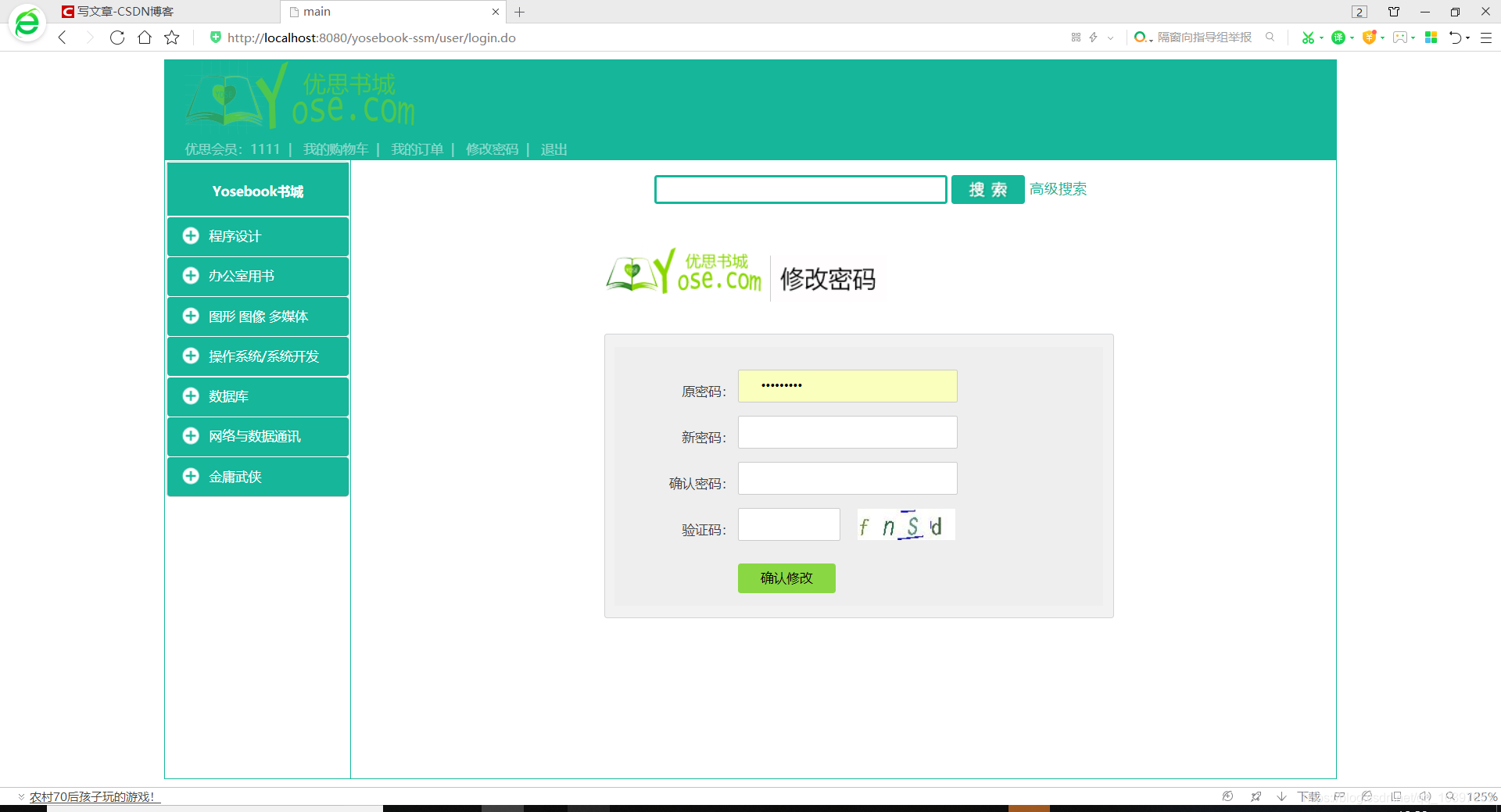Click the browser back arrow
This screenshot has width=1501, height=812.
(x=63, y=38)
